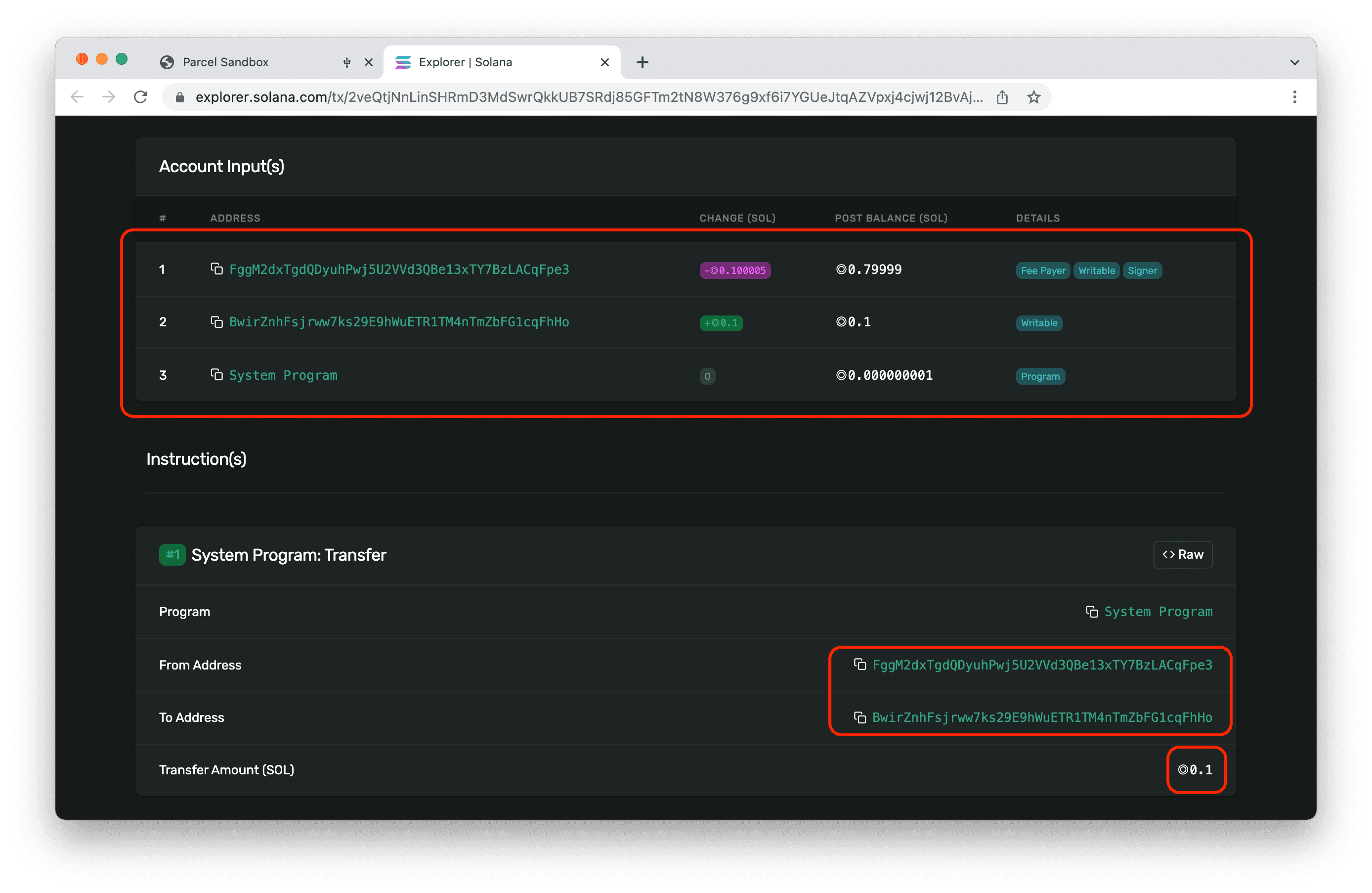The image size is (1372, 893).
Task: Open the BwirZnh To Address link
Action: click(1042, 717)
